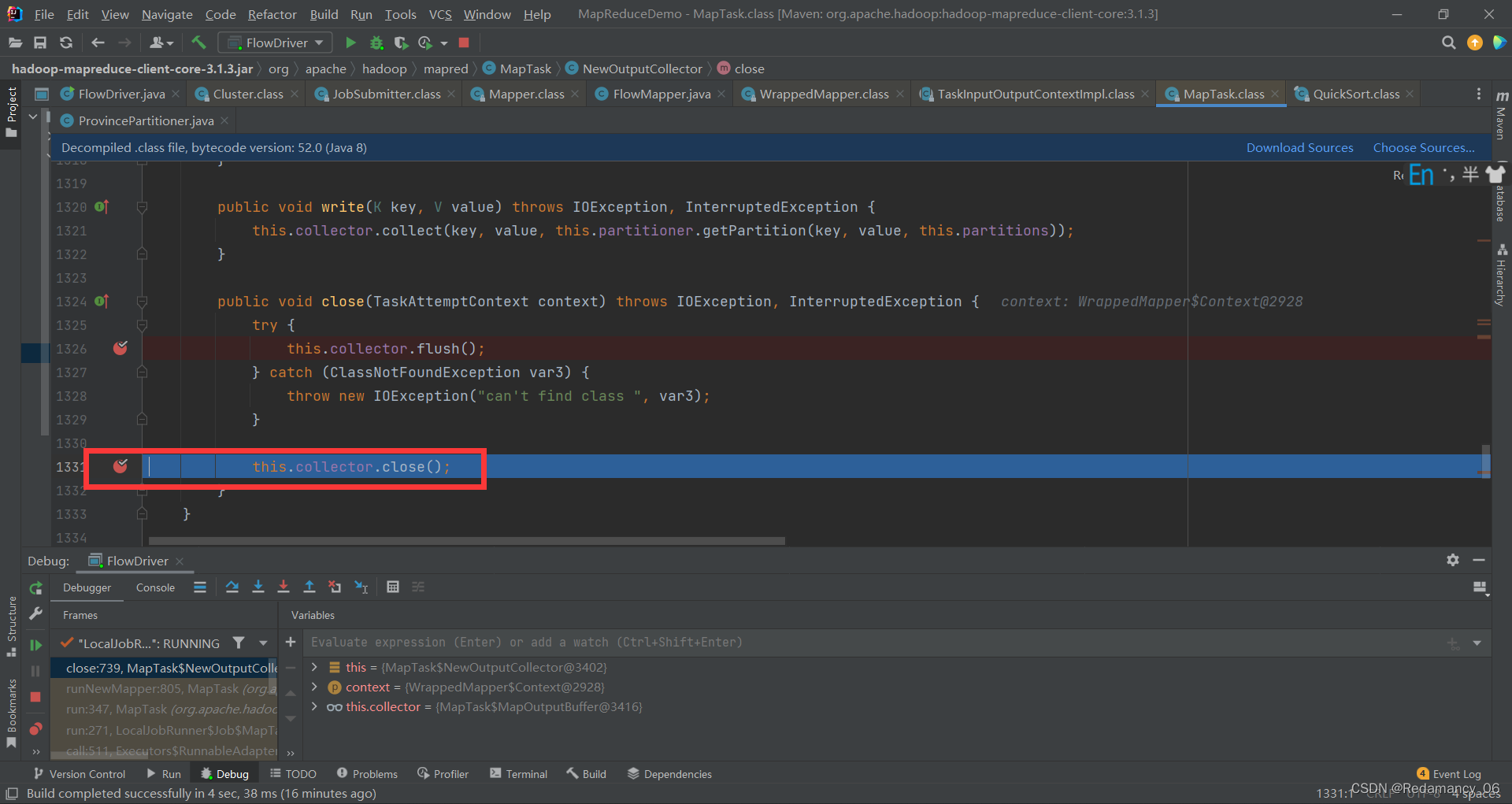Open the Event Log
The height and width of the screenshot is (804, 1512).
[x=1449, y=774]
